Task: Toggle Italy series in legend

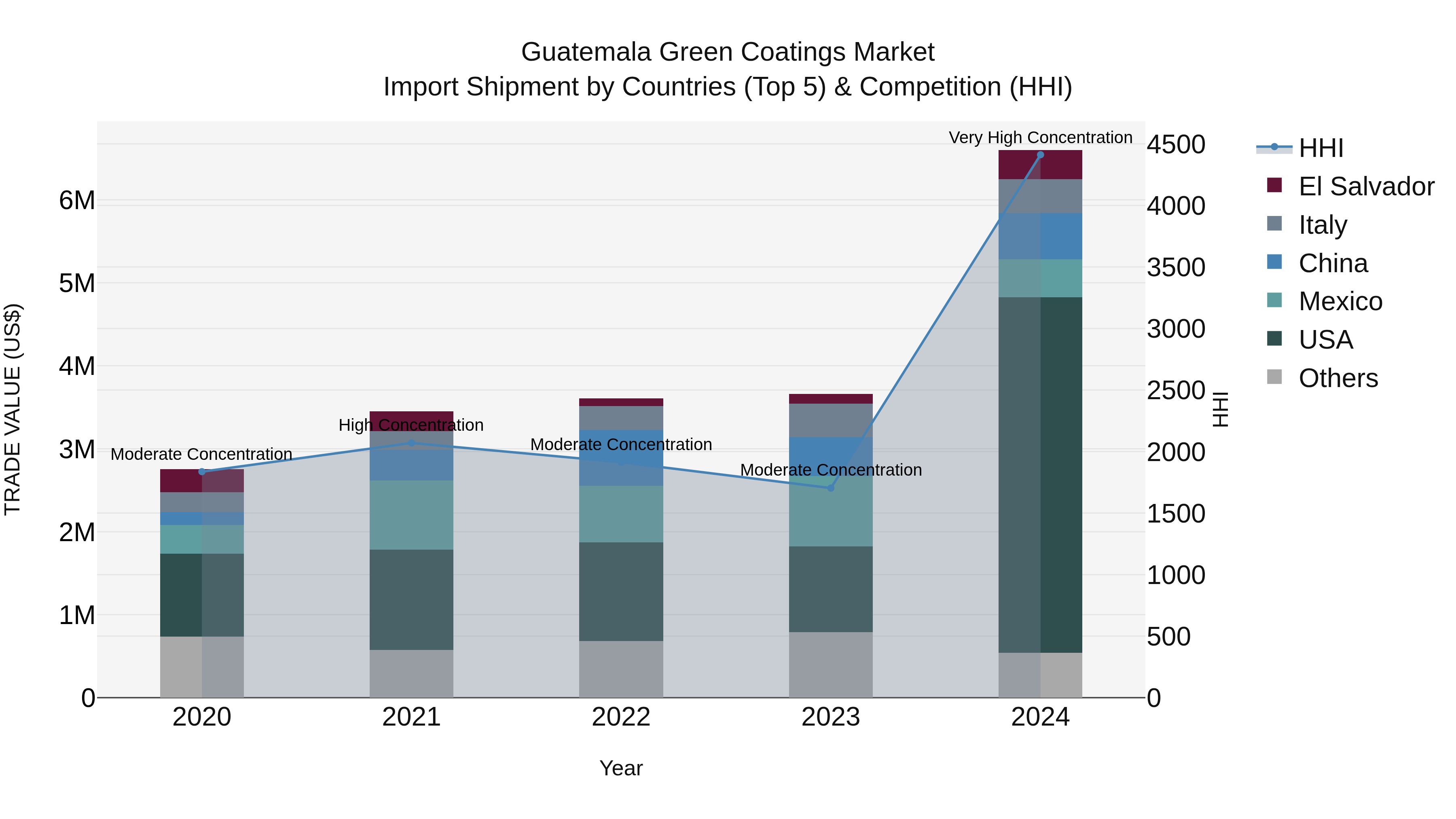Action: (x=1307, y=224)
